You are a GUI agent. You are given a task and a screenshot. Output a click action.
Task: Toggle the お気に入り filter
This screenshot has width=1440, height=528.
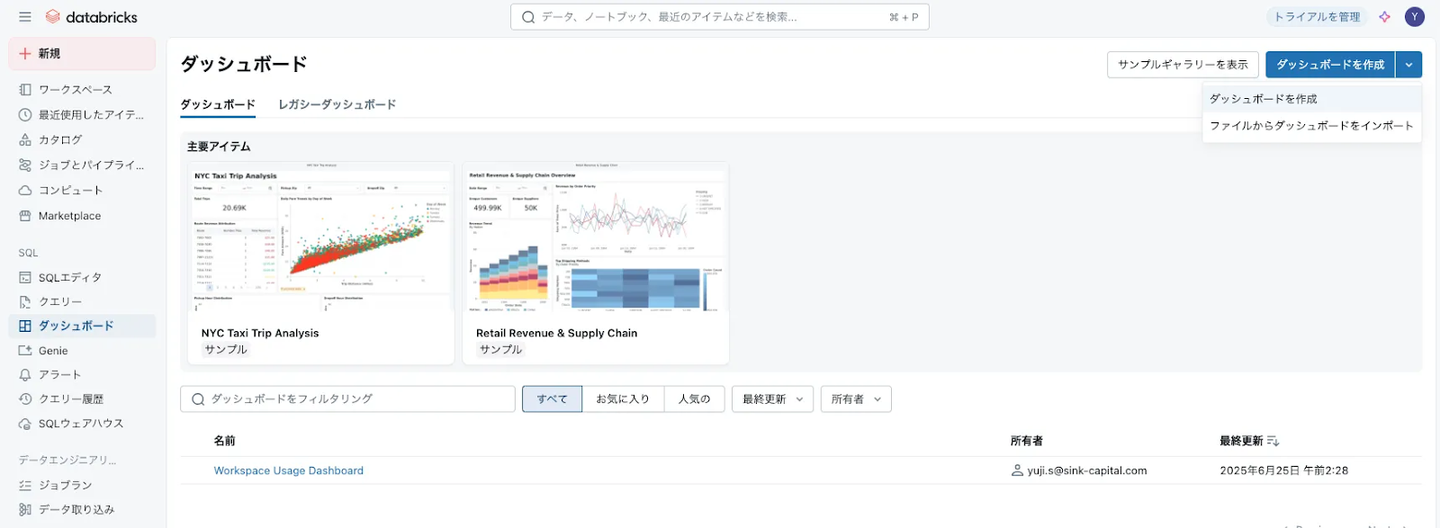click(x=623, y=399)
